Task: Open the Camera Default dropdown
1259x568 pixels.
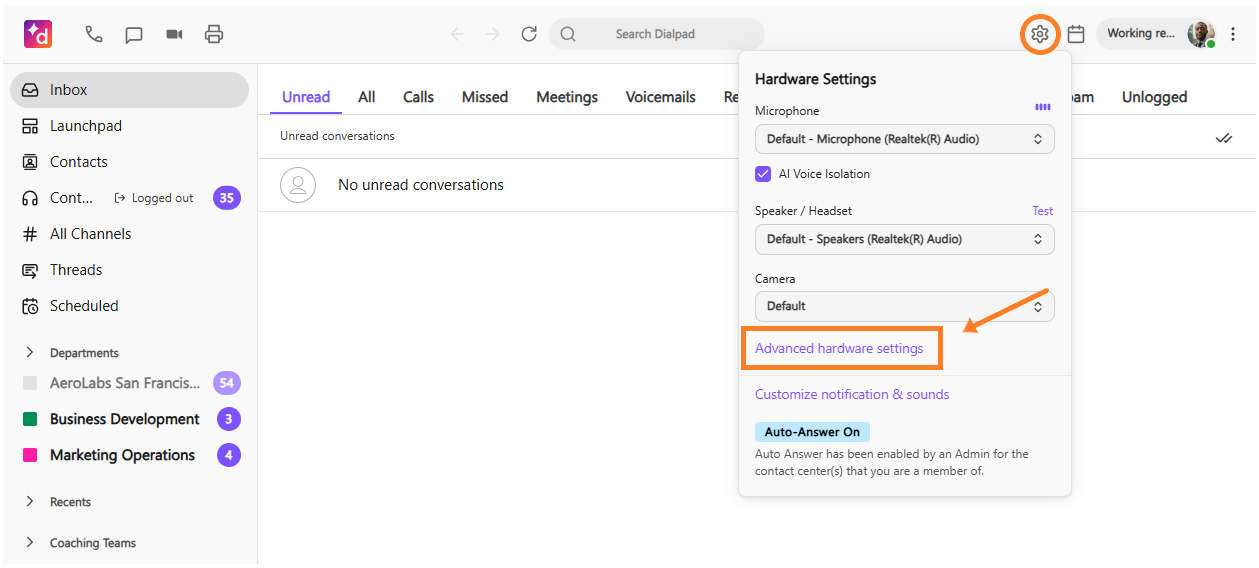Action: (x=905, y=306)
